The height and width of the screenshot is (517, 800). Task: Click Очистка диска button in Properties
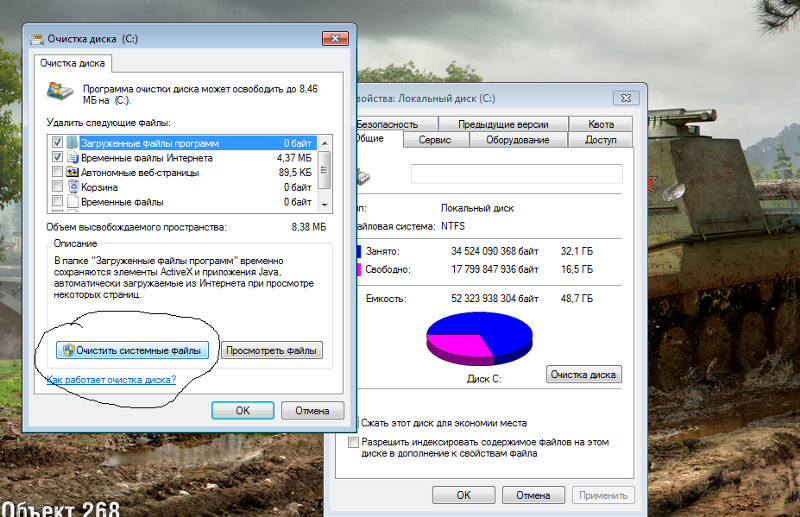(583, 374)
